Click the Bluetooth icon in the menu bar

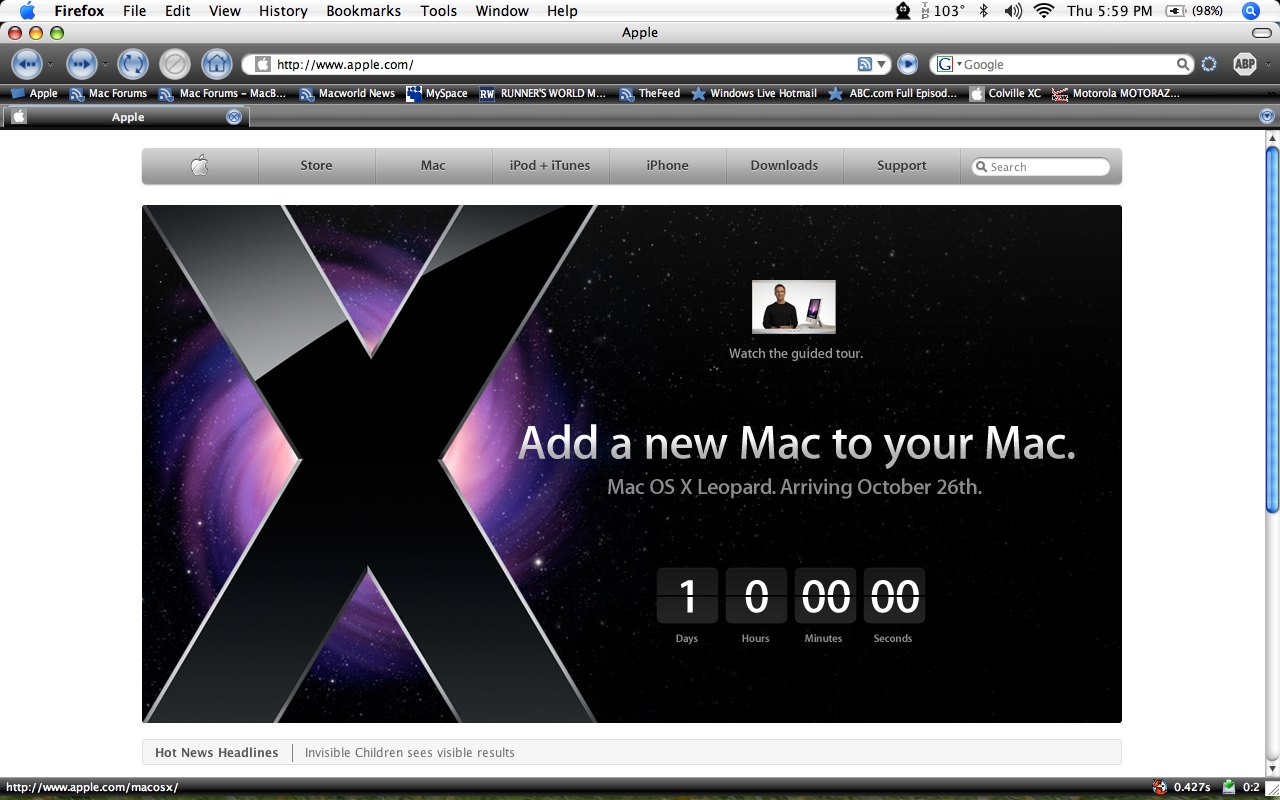pyautogui.click(x=983, y=11)
